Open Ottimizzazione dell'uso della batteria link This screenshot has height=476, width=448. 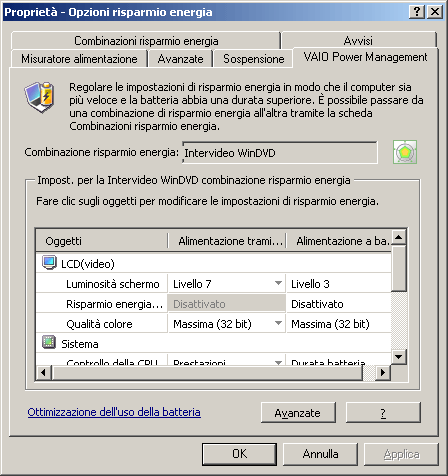(x=114, y=412)
